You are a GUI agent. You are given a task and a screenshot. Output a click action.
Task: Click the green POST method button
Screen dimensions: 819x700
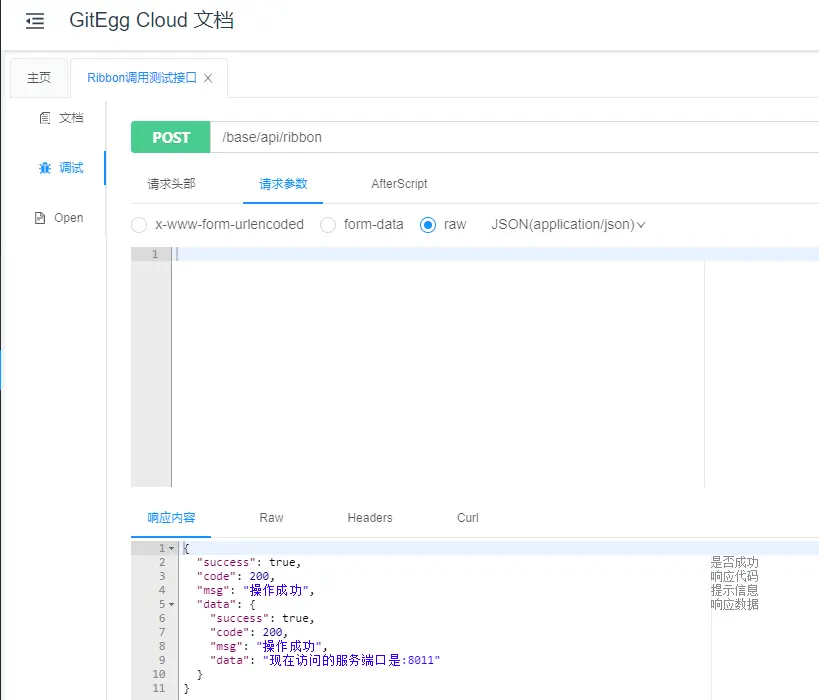tap(171, 137)
